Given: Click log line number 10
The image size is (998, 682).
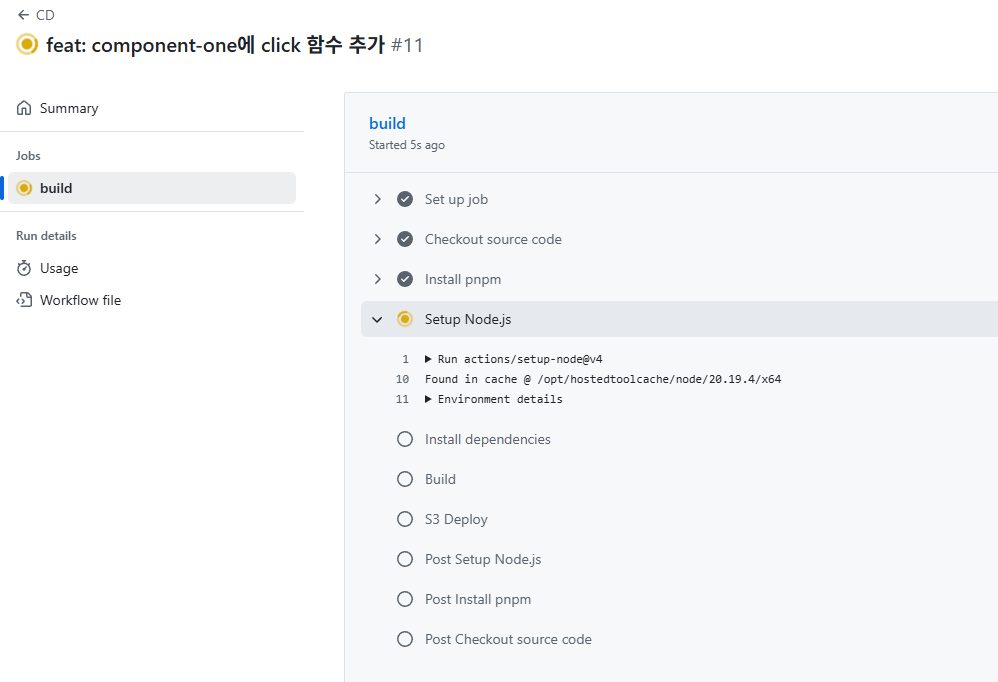Looking at the screenshot, I should 402,379.
